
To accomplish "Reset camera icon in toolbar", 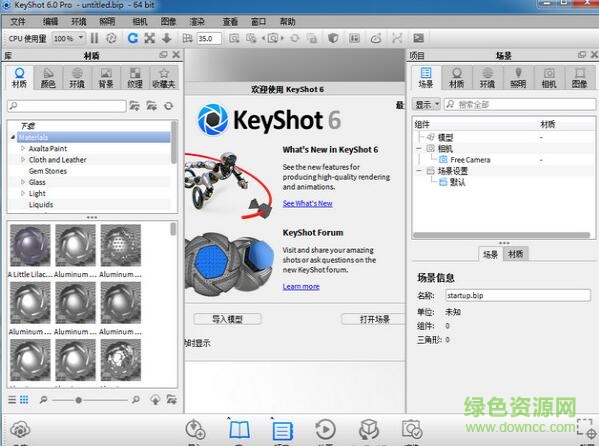I will (x=295, y=38).
